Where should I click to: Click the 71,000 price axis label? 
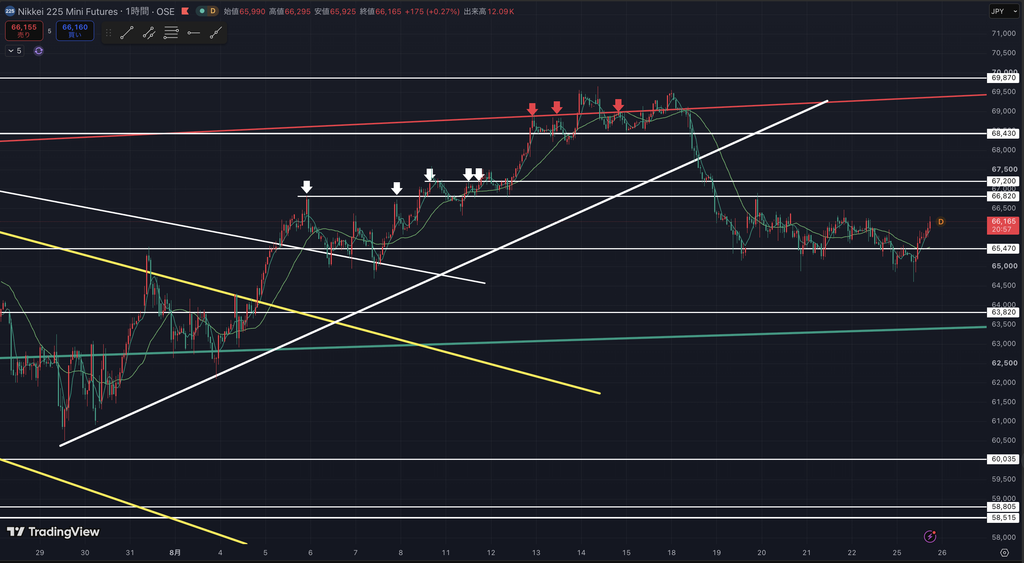point(1004,33)
